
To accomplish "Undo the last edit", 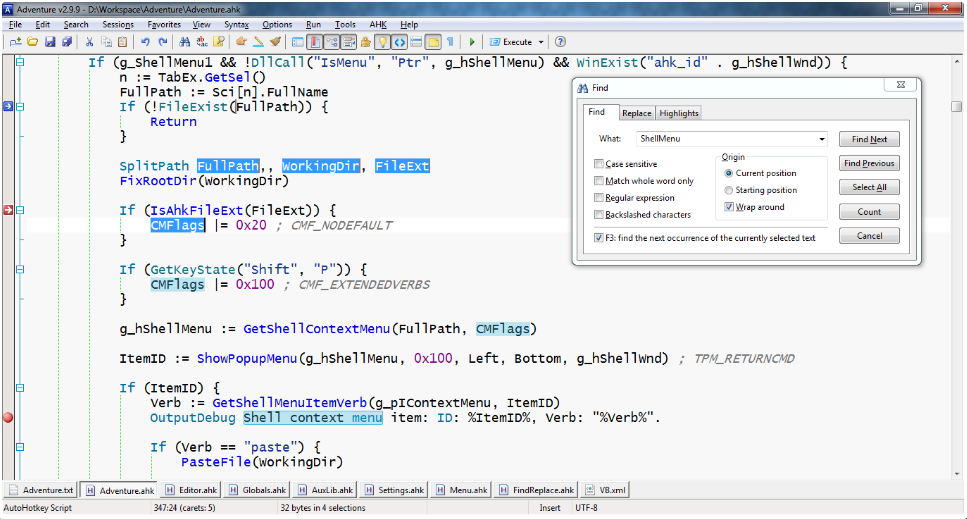I will (x=146, y=42).
